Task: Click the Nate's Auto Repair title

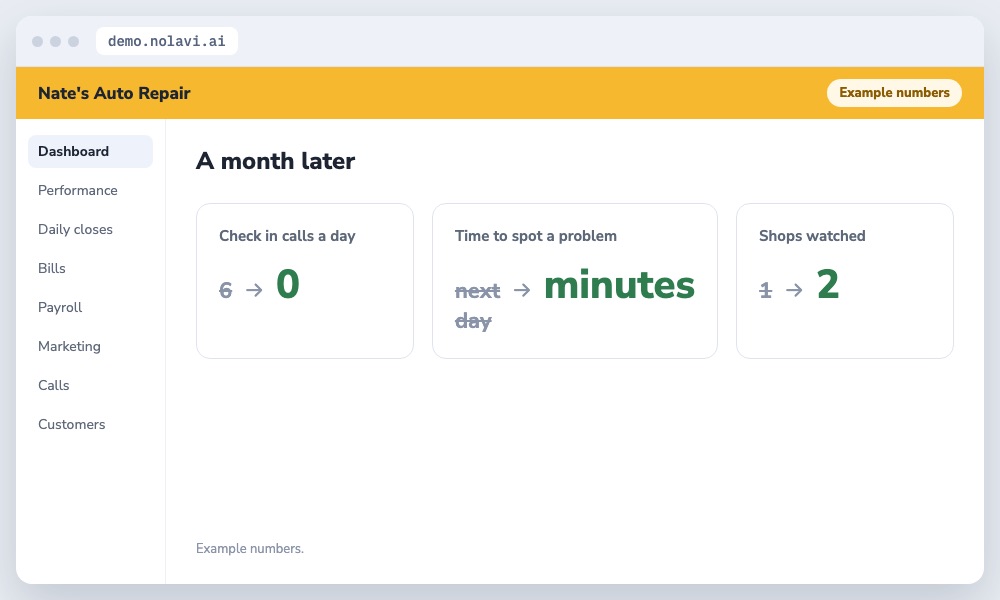Action: click(x=114, y=93)
